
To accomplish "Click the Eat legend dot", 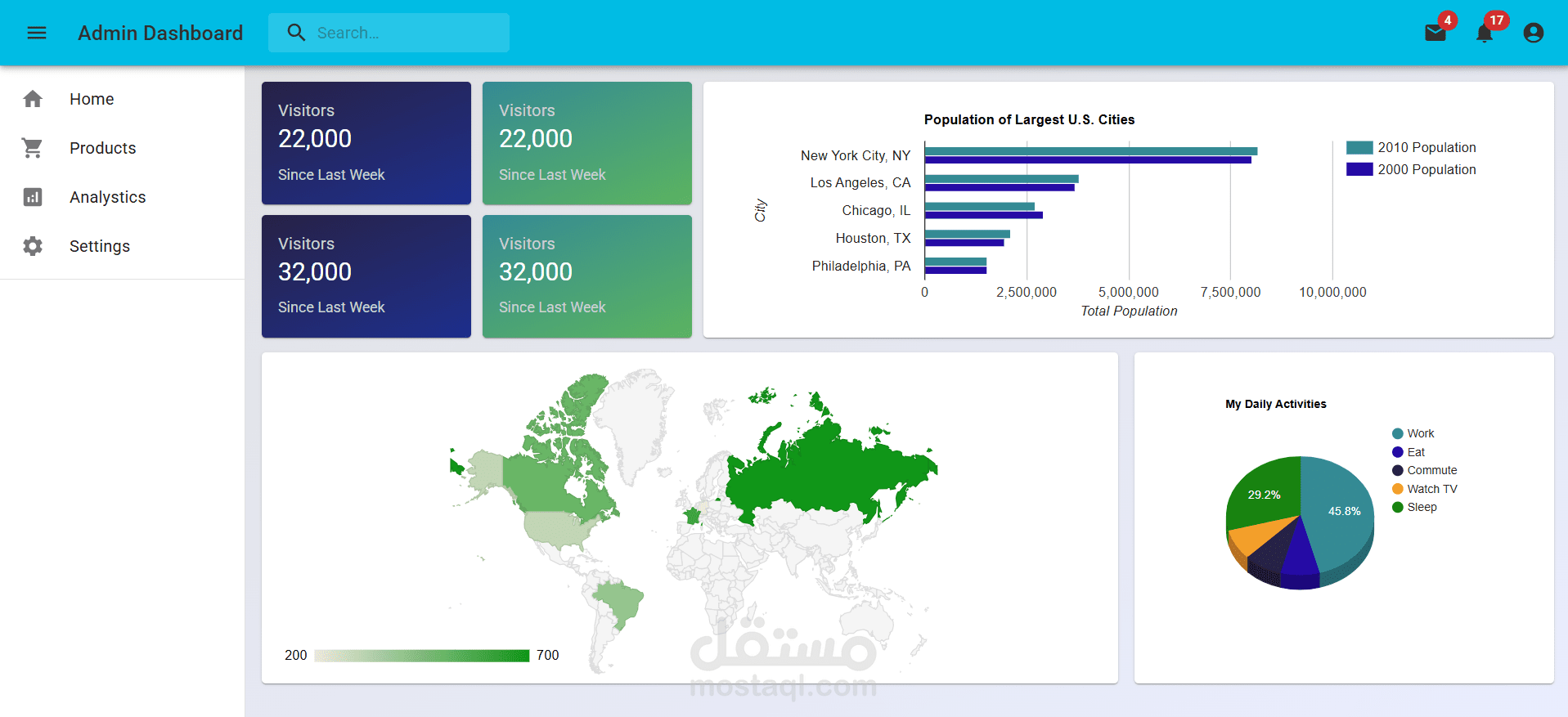I will click(1398, 452).
